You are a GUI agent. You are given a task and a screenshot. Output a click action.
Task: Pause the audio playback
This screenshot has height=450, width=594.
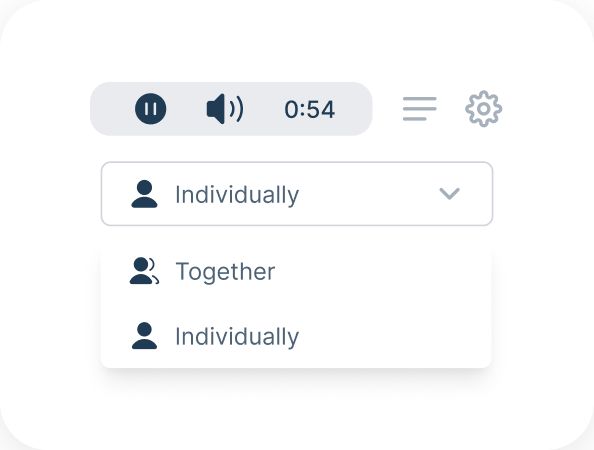[x=150, y=109]
